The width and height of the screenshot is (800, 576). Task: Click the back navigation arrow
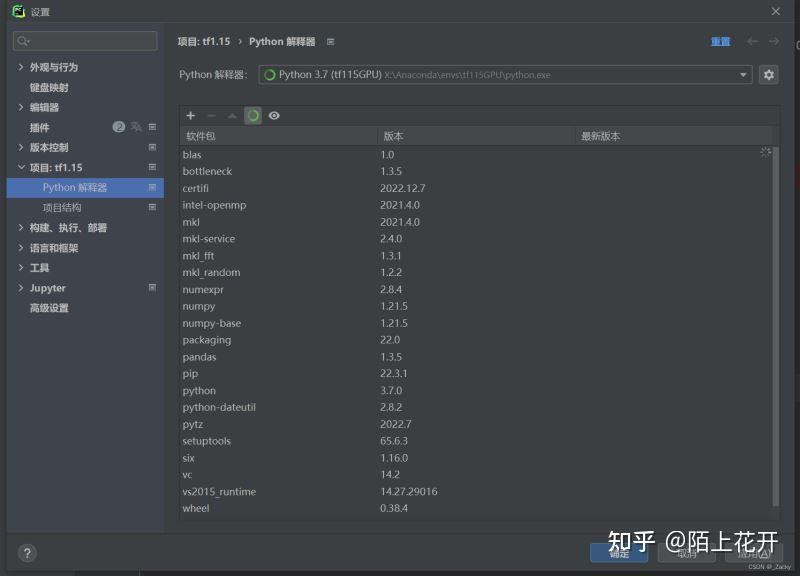(x=752, y=41)
